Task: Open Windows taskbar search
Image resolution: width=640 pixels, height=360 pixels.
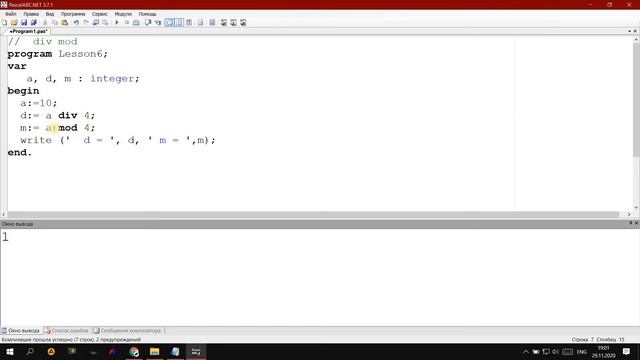Action: (30, 351)
